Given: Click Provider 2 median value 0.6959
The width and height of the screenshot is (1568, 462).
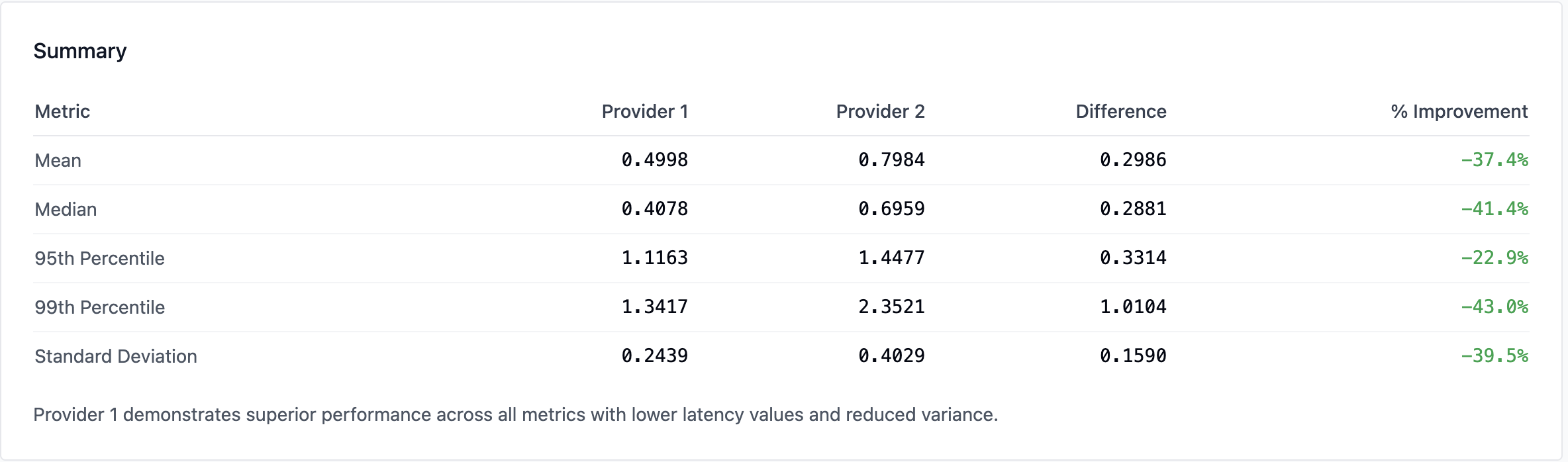Looking at the screenshot, I should click(891, 209).
